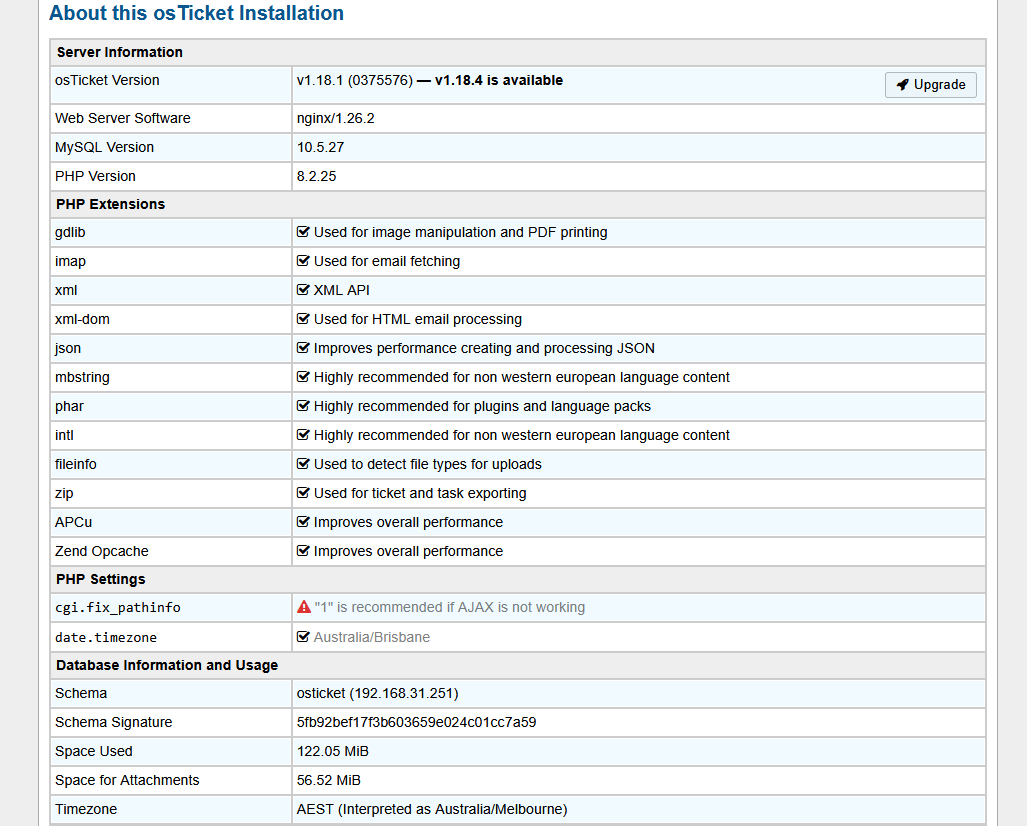
Task: Select 'osticket (192.168.31.251)' schema value
Action: point(377,694)
